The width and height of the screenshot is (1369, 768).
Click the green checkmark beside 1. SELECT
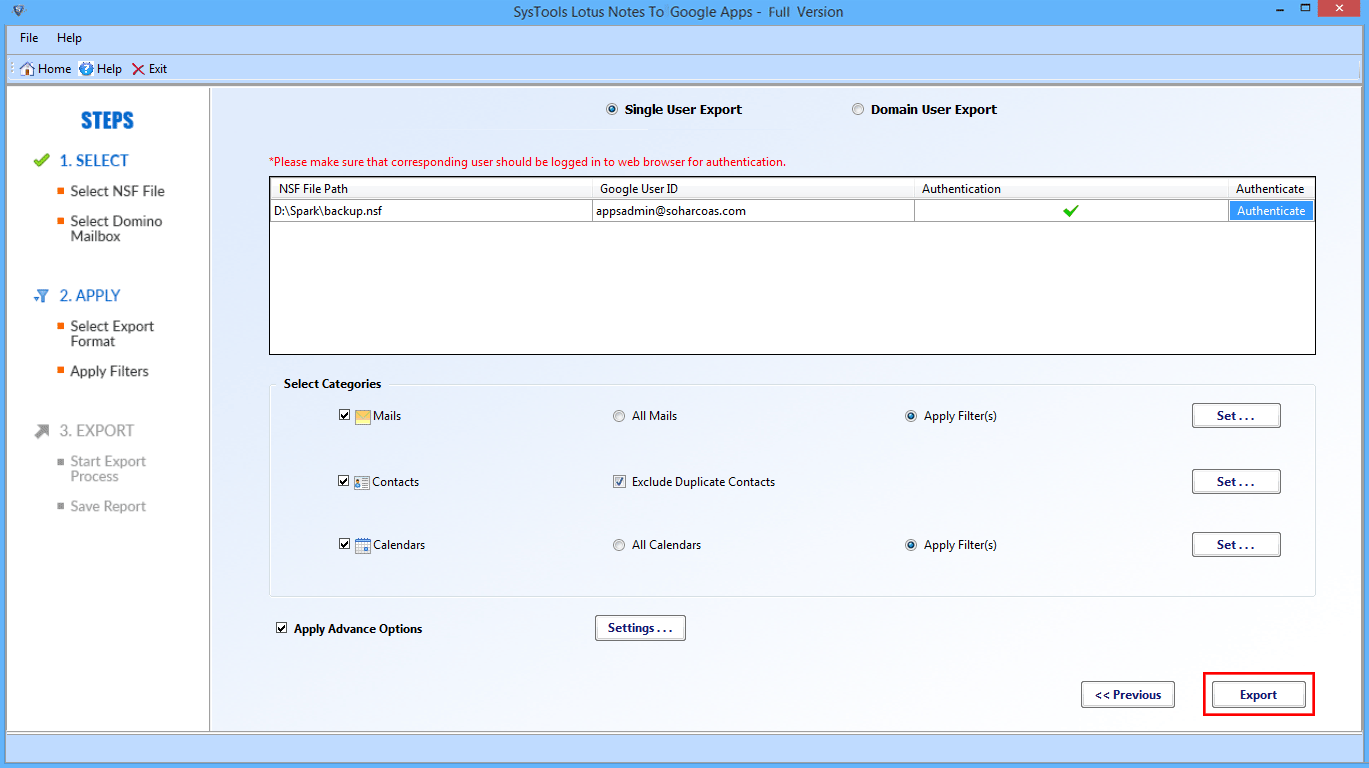[x=41, y=160]
